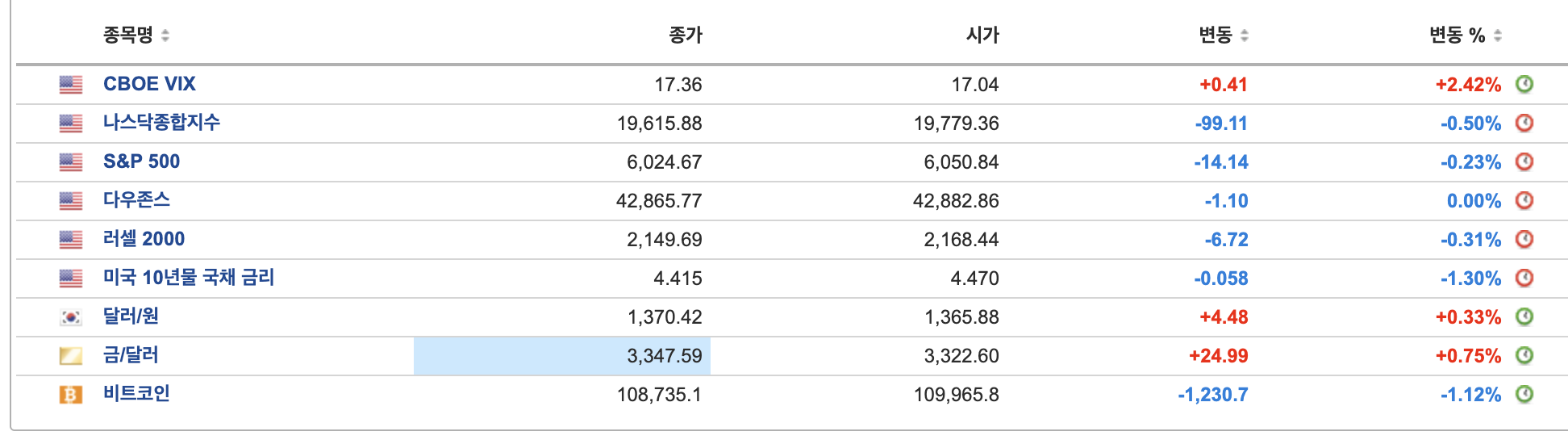Image resolution: width=1568 pixels, height=444 pixels.
Task: Toggle sort arrows next to 변동 % header
Action: (x=1498, y=36)
